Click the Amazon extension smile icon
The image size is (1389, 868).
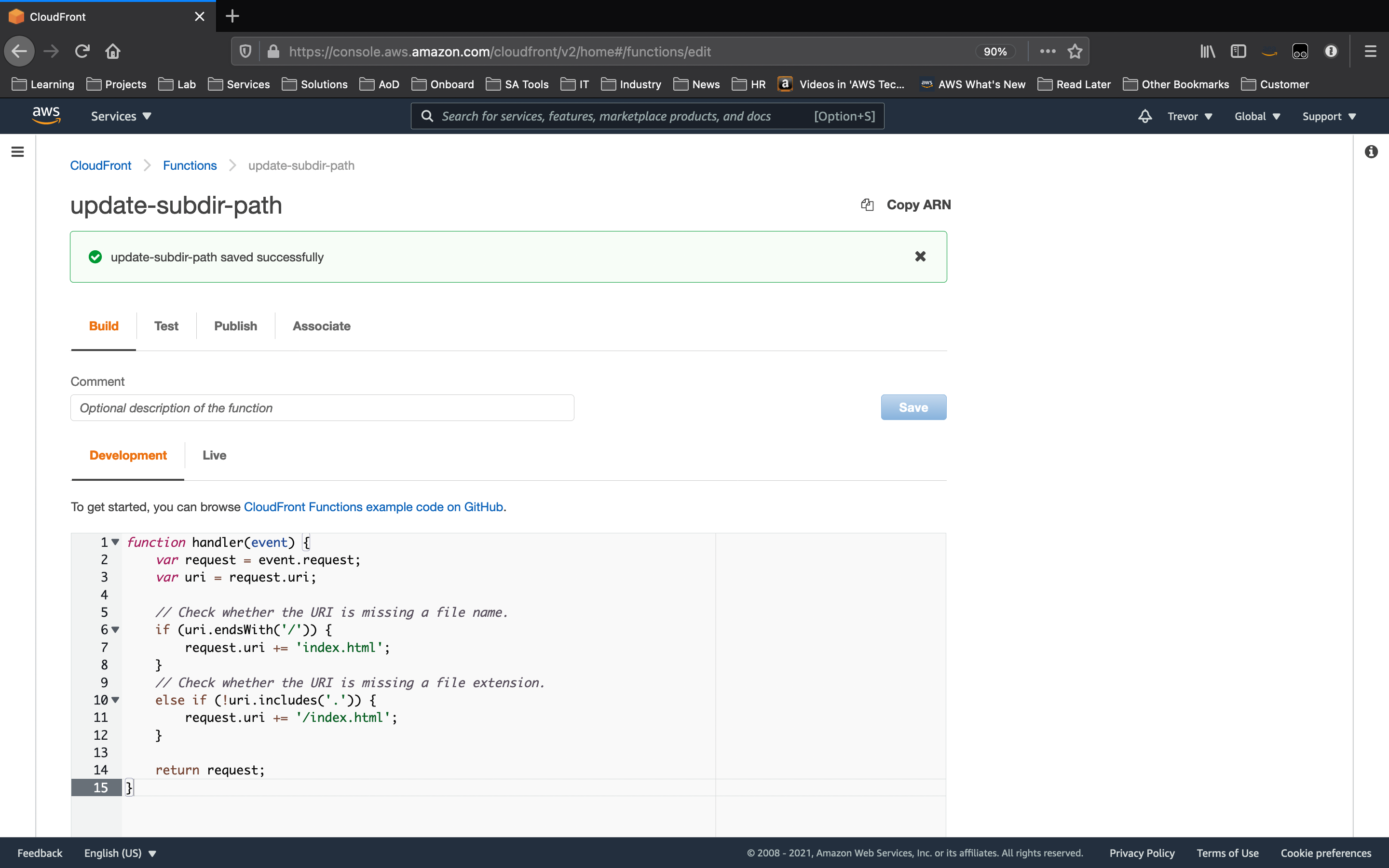coord(1269,52)
